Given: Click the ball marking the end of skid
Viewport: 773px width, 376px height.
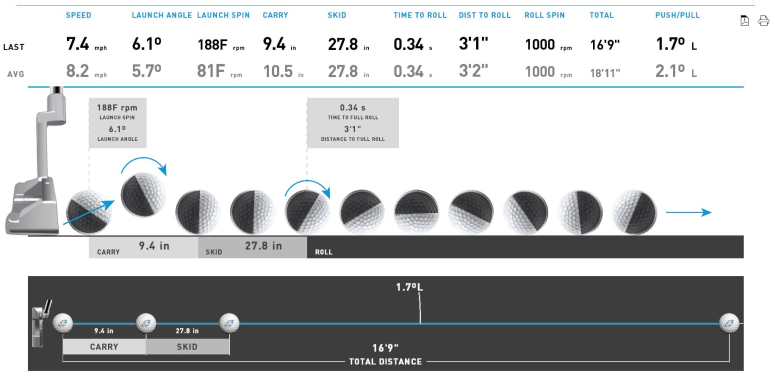Looking at the screenshot, I should pyautogui.click(x=229, y=324).
